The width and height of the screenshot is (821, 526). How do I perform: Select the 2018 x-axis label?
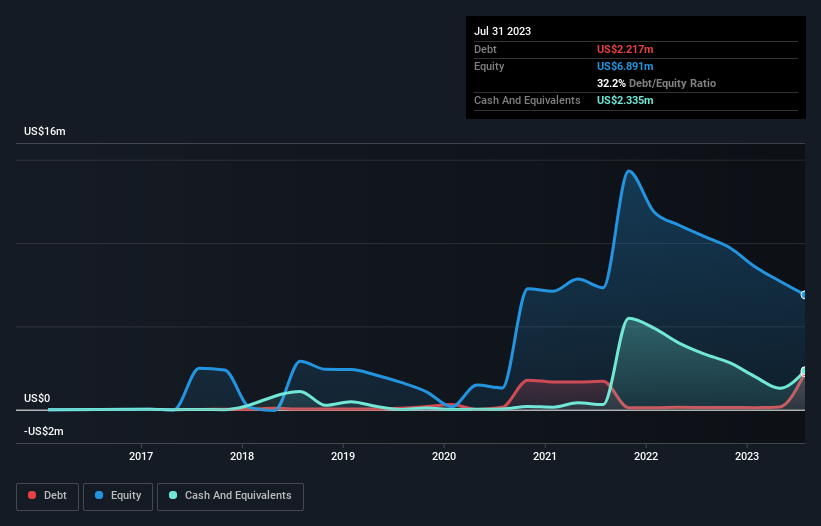(242, 456)
